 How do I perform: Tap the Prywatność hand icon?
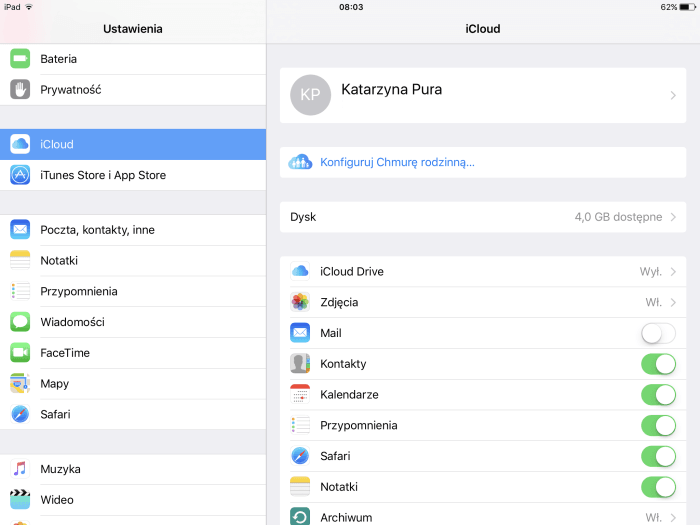pos(20,89)
